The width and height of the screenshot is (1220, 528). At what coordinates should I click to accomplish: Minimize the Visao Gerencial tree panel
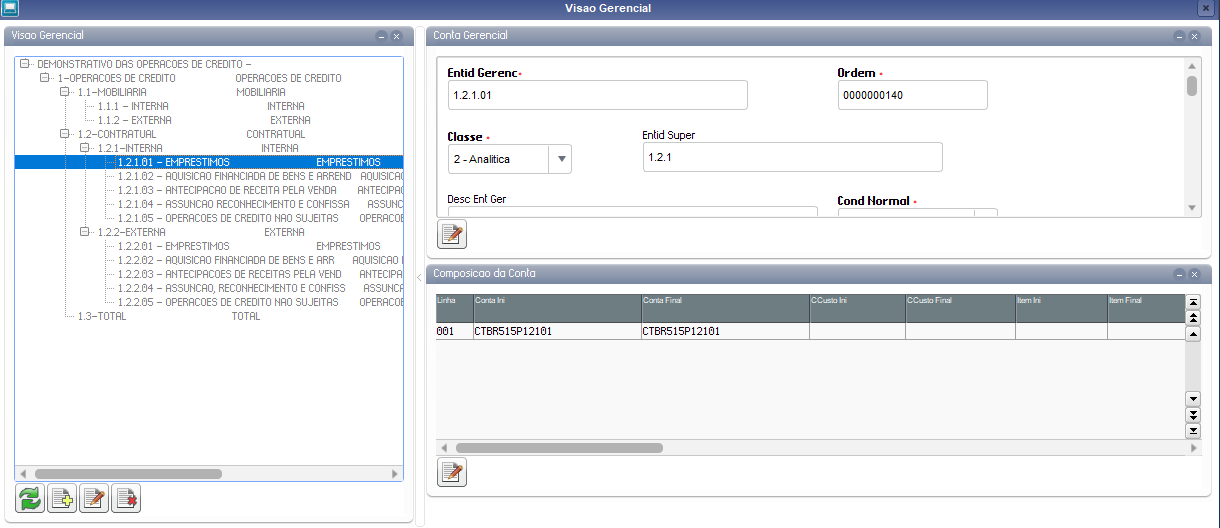point(381,36)
